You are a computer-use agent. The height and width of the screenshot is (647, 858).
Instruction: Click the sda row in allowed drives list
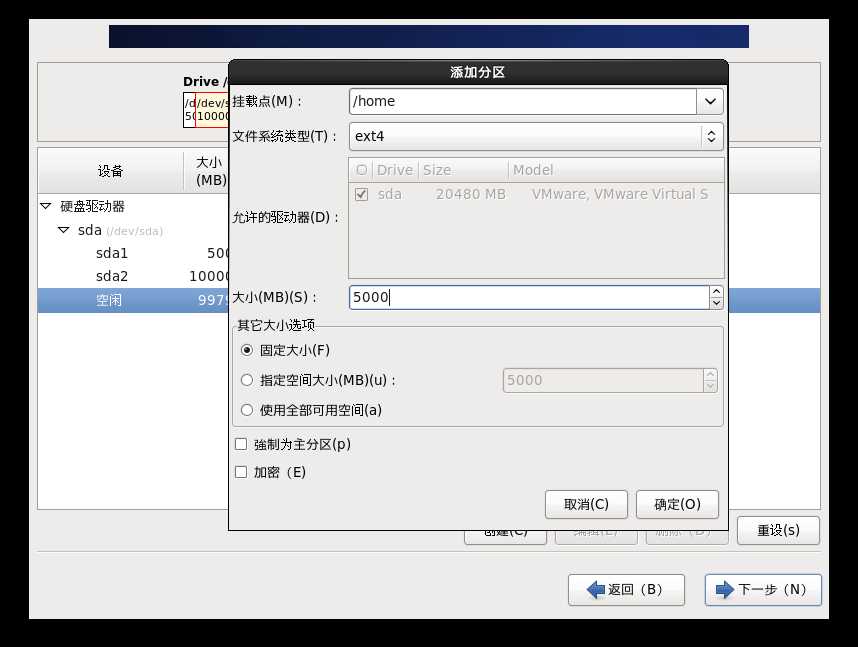pos(536,194)
